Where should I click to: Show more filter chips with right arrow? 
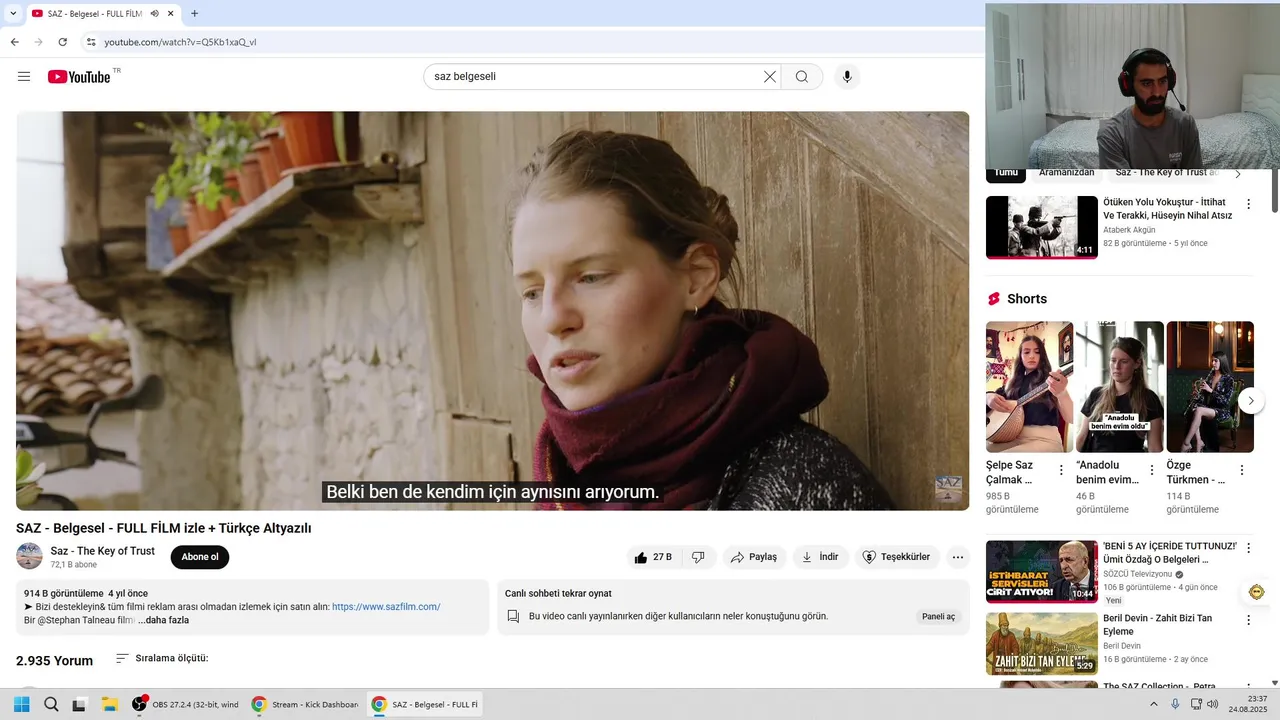pyautogui.click(x=1237, y=174)
